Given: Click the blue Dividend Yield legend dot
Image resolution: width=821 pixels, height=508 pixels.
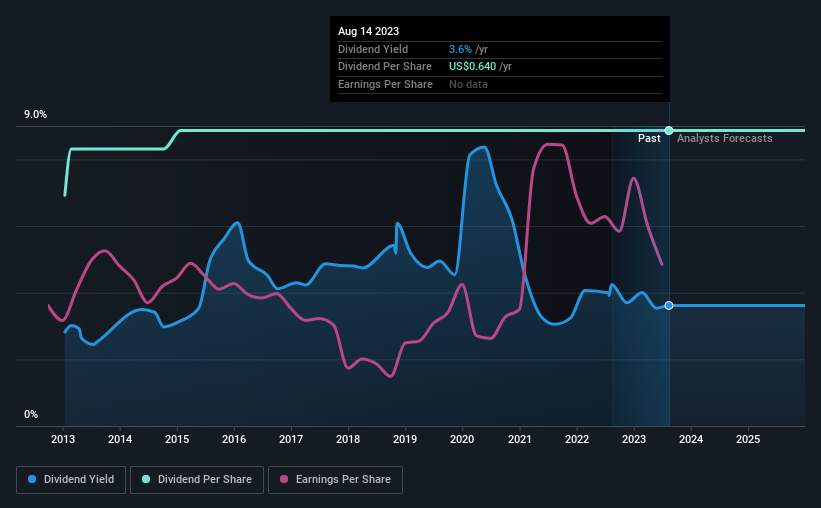Looking at the screenshot, I should point(32,479).
